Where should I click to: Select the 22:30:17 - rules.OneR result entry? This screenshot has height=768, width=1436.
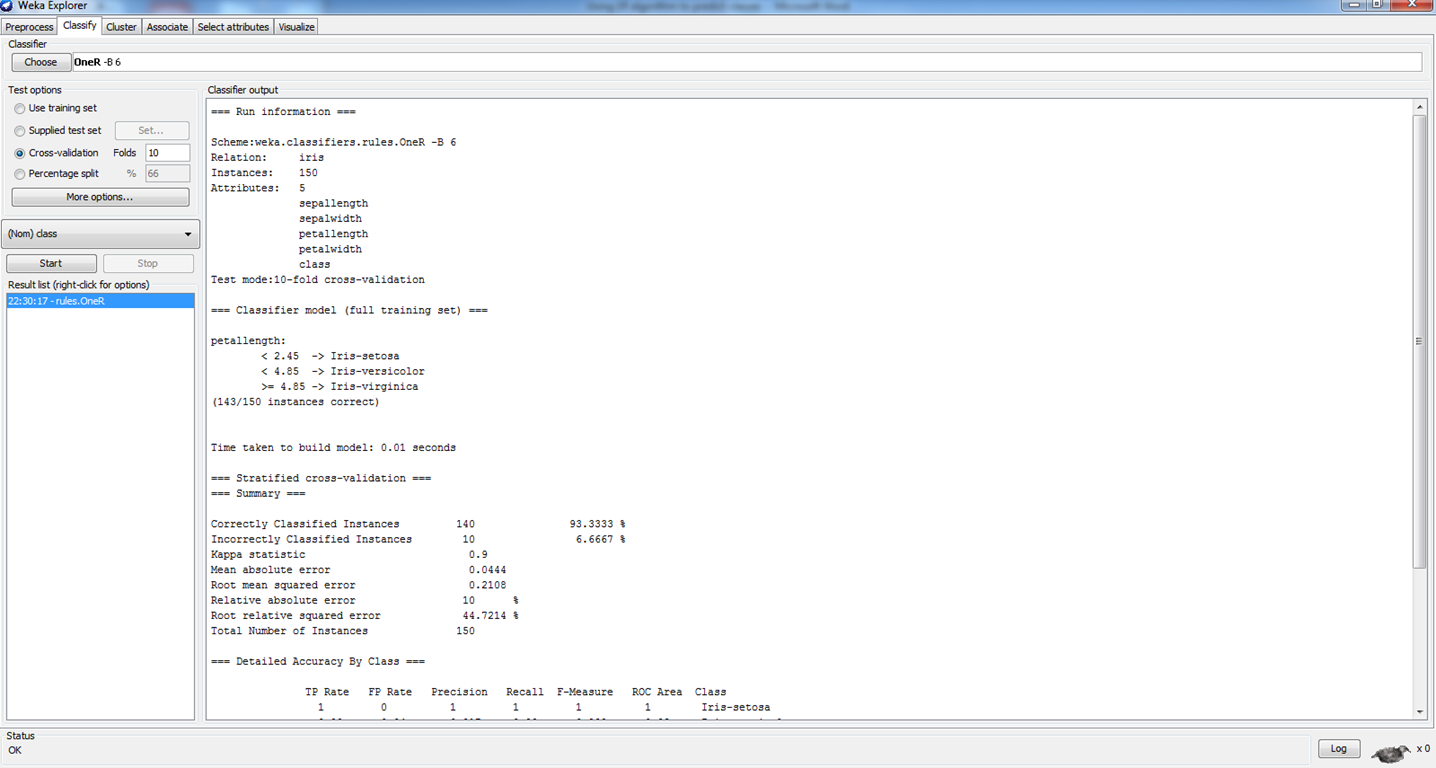tap(100, 301)
